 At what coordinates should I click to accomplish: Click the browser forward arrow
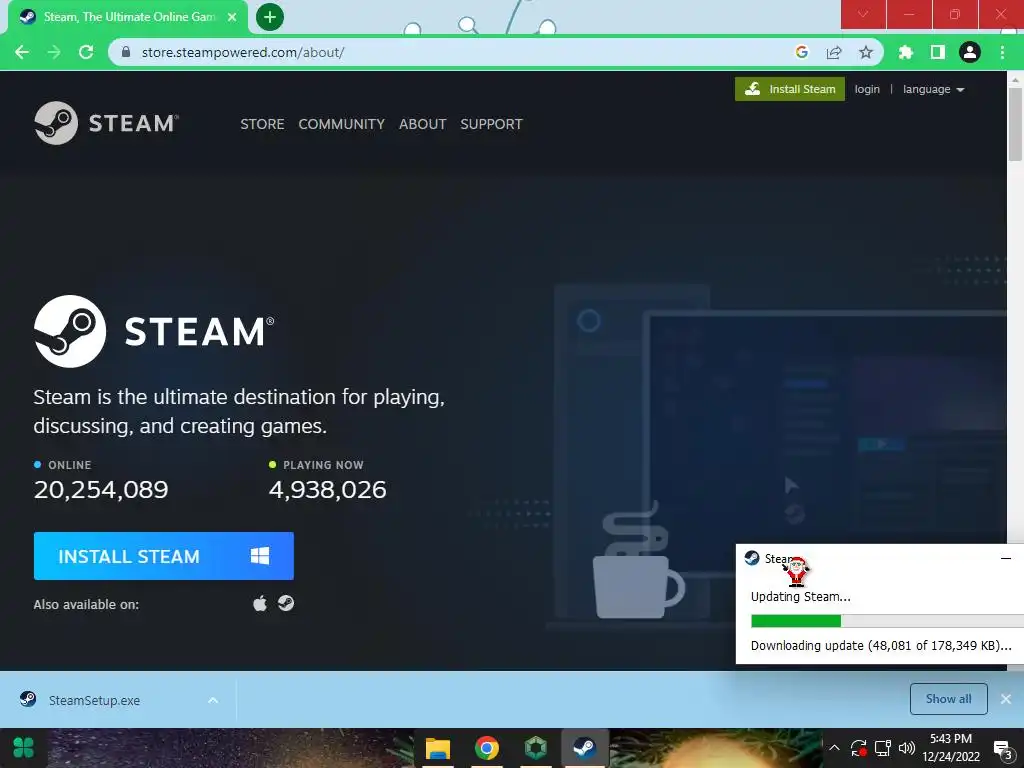click(x=54, y=52)
